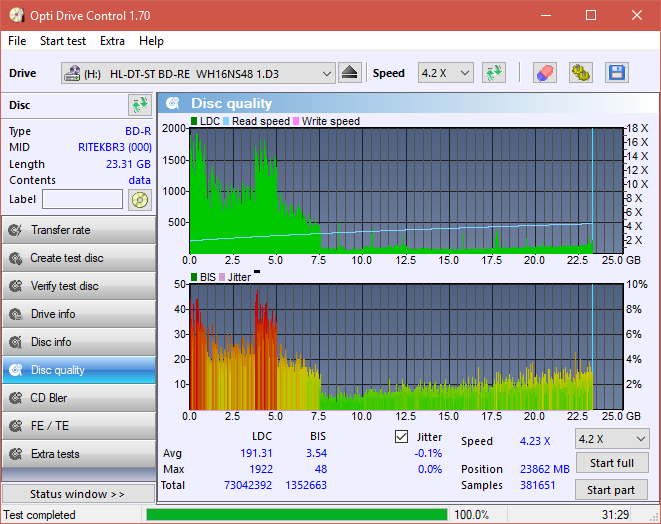The width and height of the screenshot is (661, 524).
Task: Open the Drive info page
Action: click(79, 314)
